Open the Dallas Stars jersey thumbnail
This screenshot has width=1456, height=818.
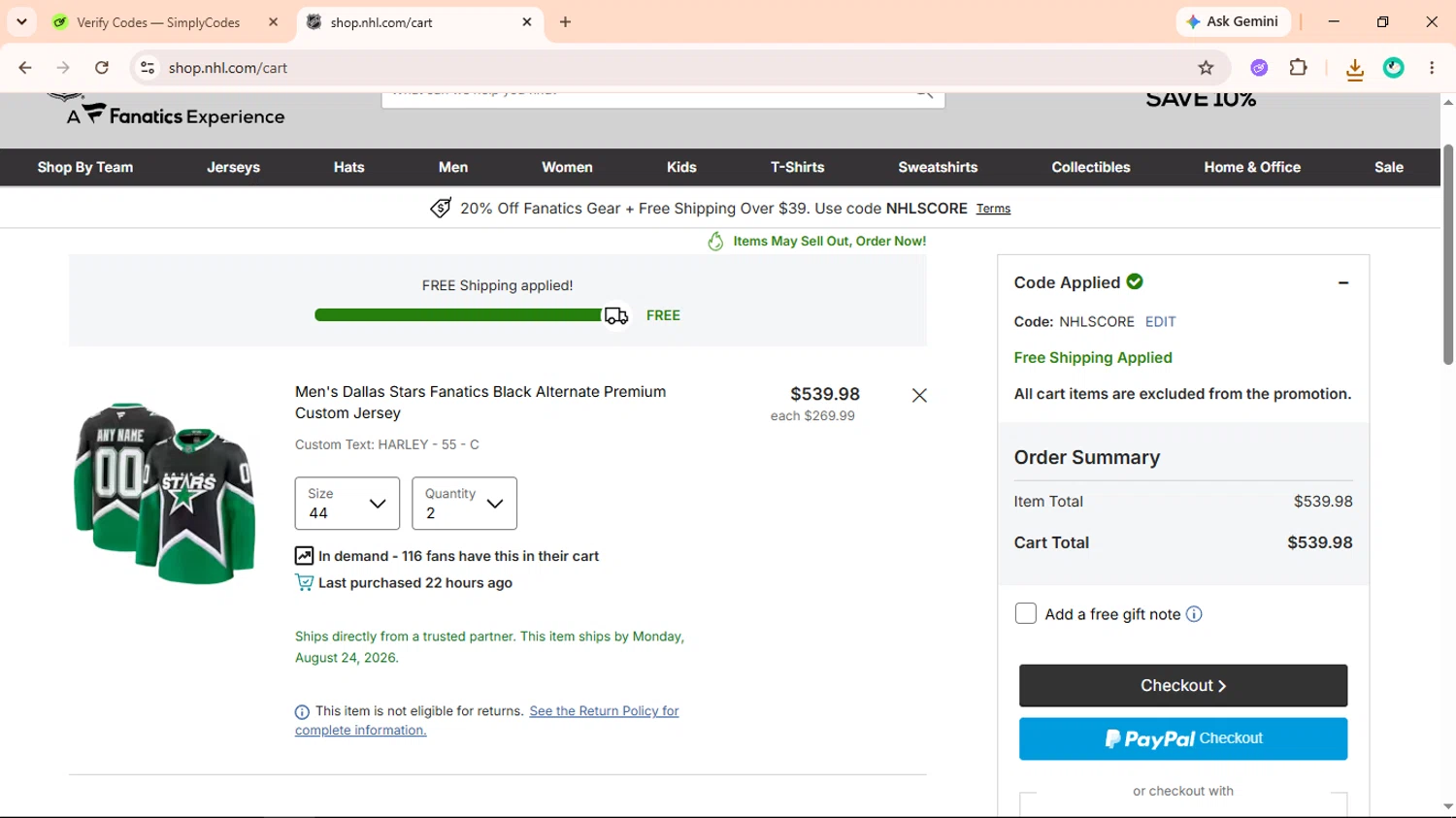[165, 493]
